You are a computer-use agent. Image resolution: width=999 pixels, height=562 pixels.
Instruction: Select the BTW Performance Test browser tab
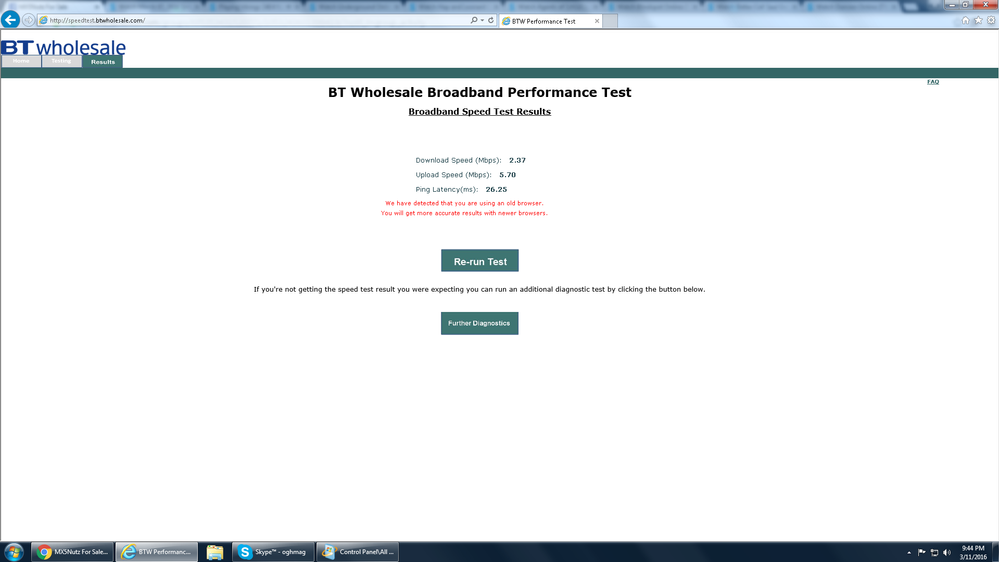click(x=550, y=21)
